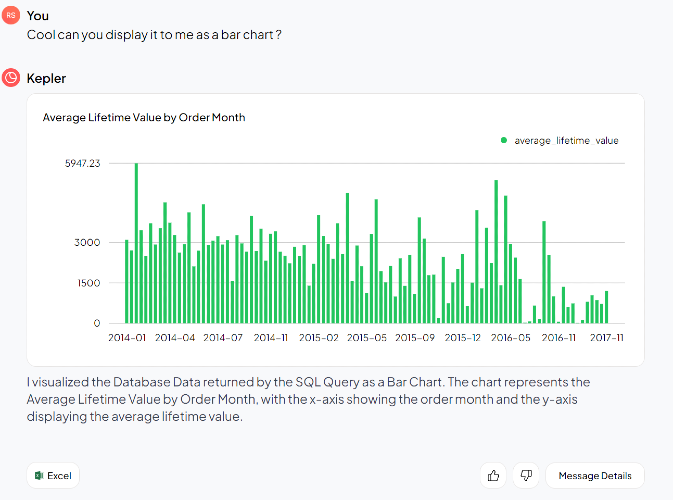Select the tallest bar near 2014-01
This screenshot has height=500, width=673.
[136, 243]
